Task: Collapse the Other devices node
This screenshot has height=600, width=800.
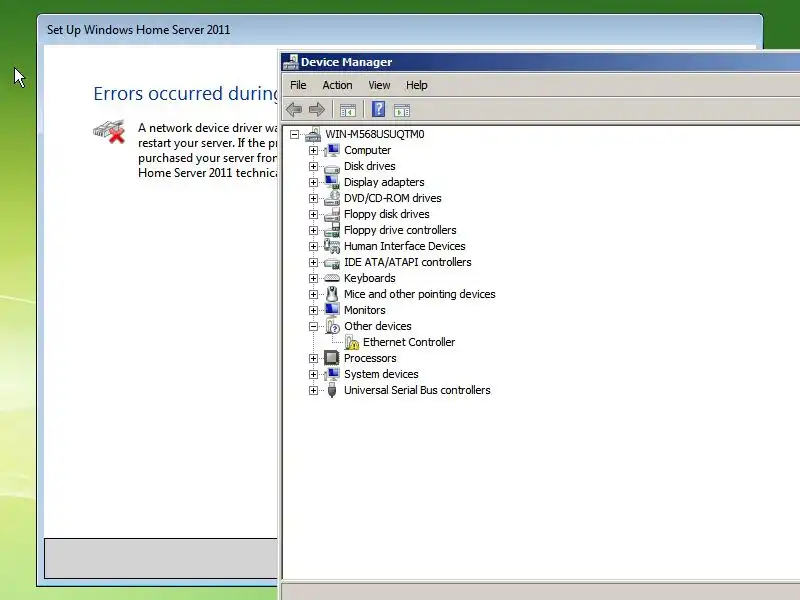Action: pos(313,327)
